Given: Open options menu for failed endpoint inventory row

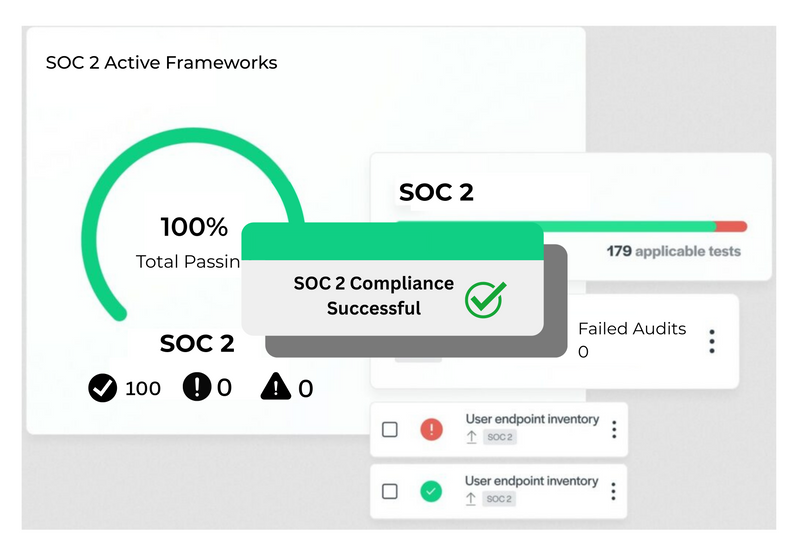Looking at the screenshot, I should [614, 429].
